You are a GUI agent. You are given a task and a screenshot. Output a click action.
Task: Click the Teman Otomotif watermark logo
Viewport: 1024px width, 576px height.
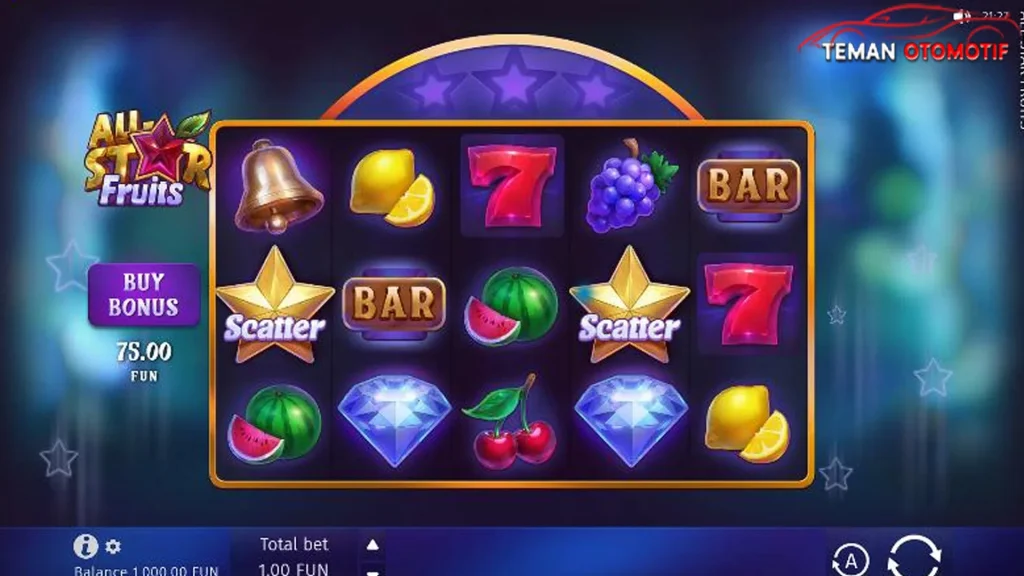point(911,34)
